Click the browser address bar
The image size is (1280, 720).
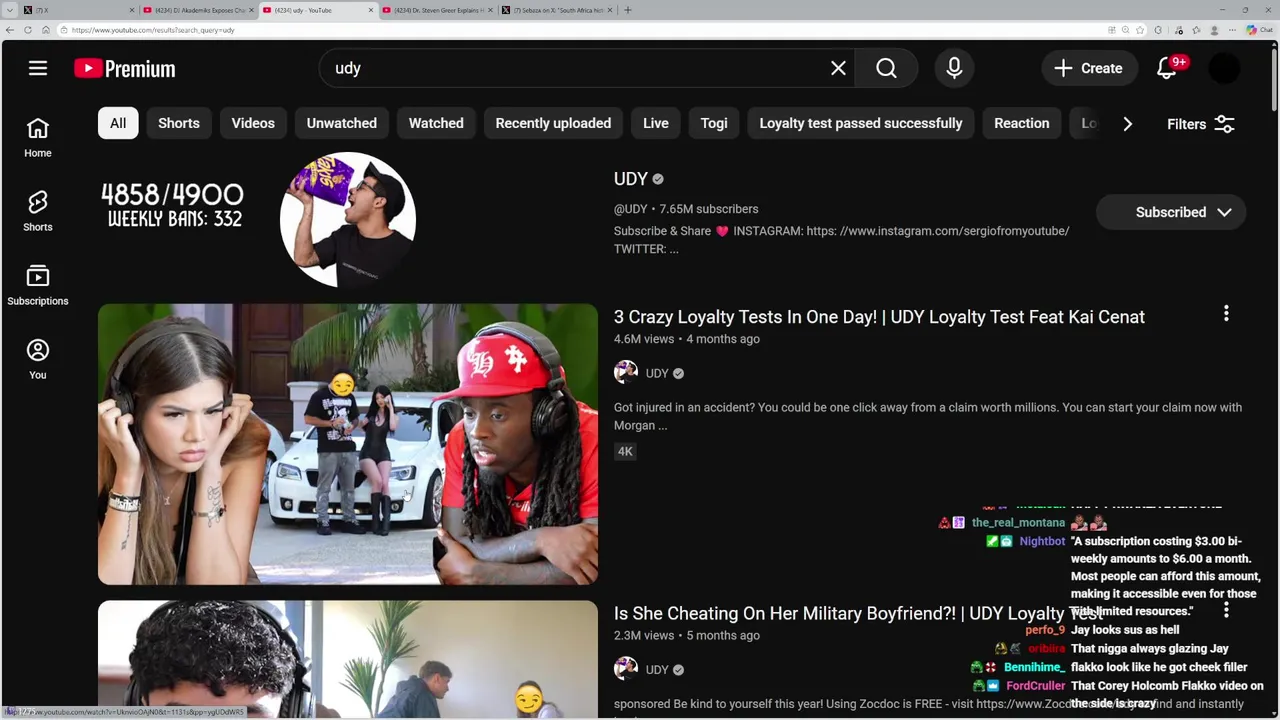pos(580,30)
